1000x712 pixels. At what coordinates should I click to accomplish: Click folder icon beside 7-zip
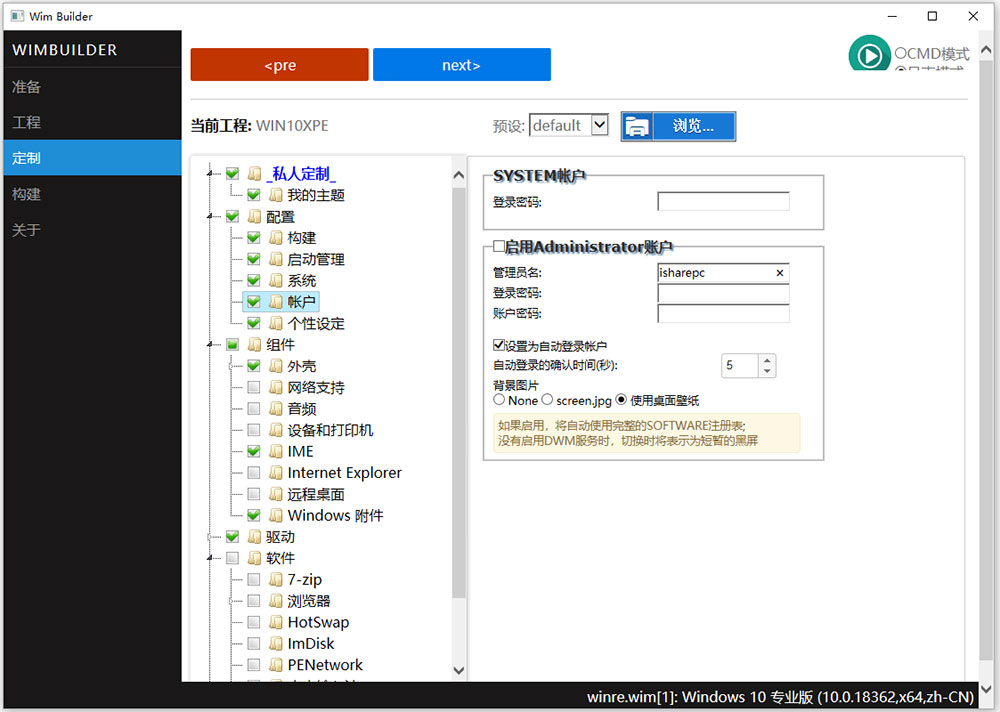[x=276, y=579]
